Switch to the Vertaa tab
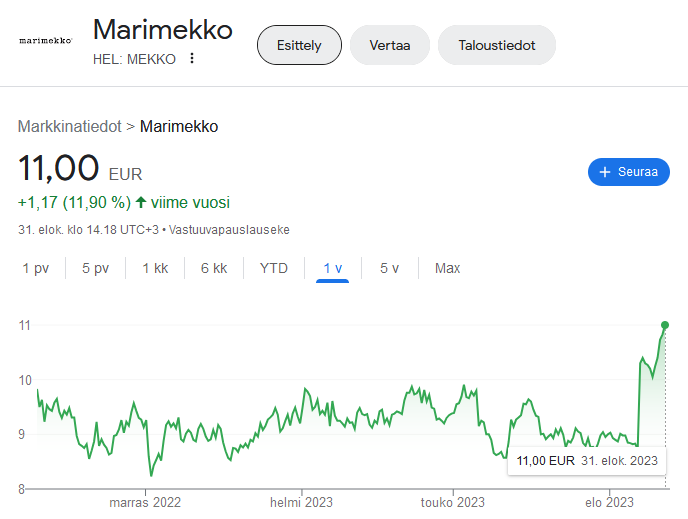The height and width of the screenshot is (519, 688). pos(389,45)
